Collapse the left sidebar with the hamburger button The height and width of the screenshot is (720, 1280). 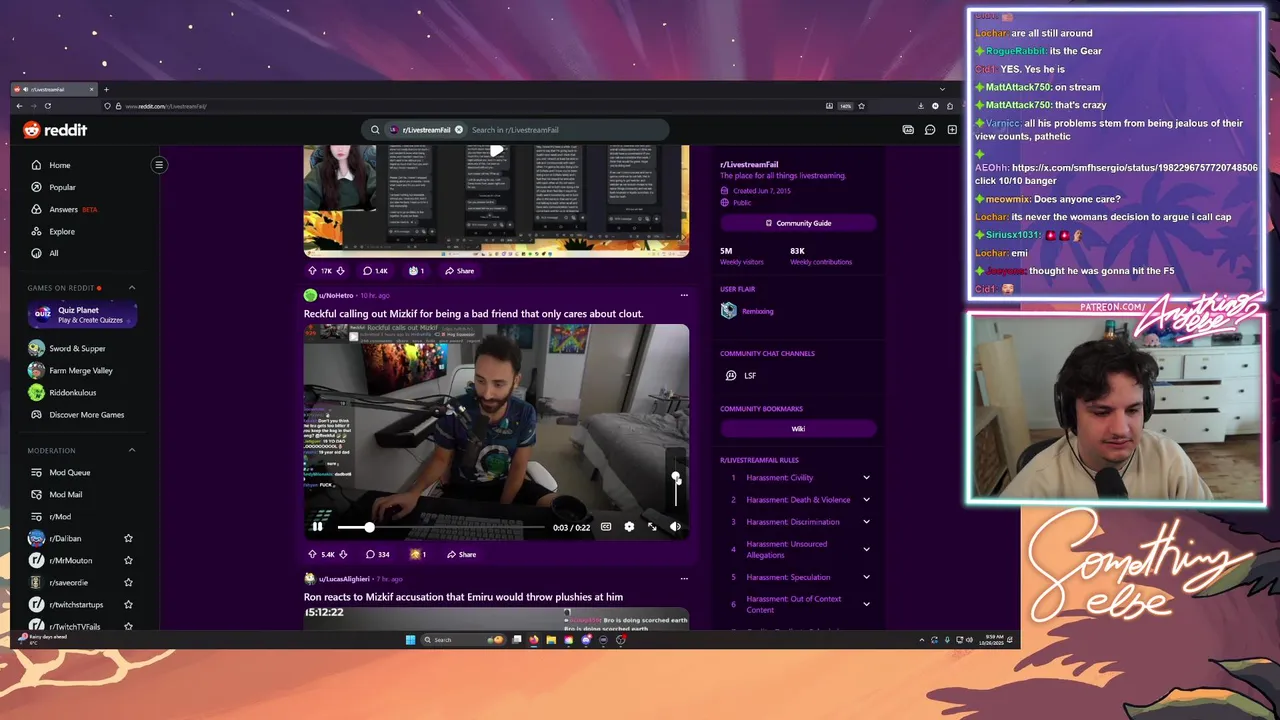[x=158, y=165]
